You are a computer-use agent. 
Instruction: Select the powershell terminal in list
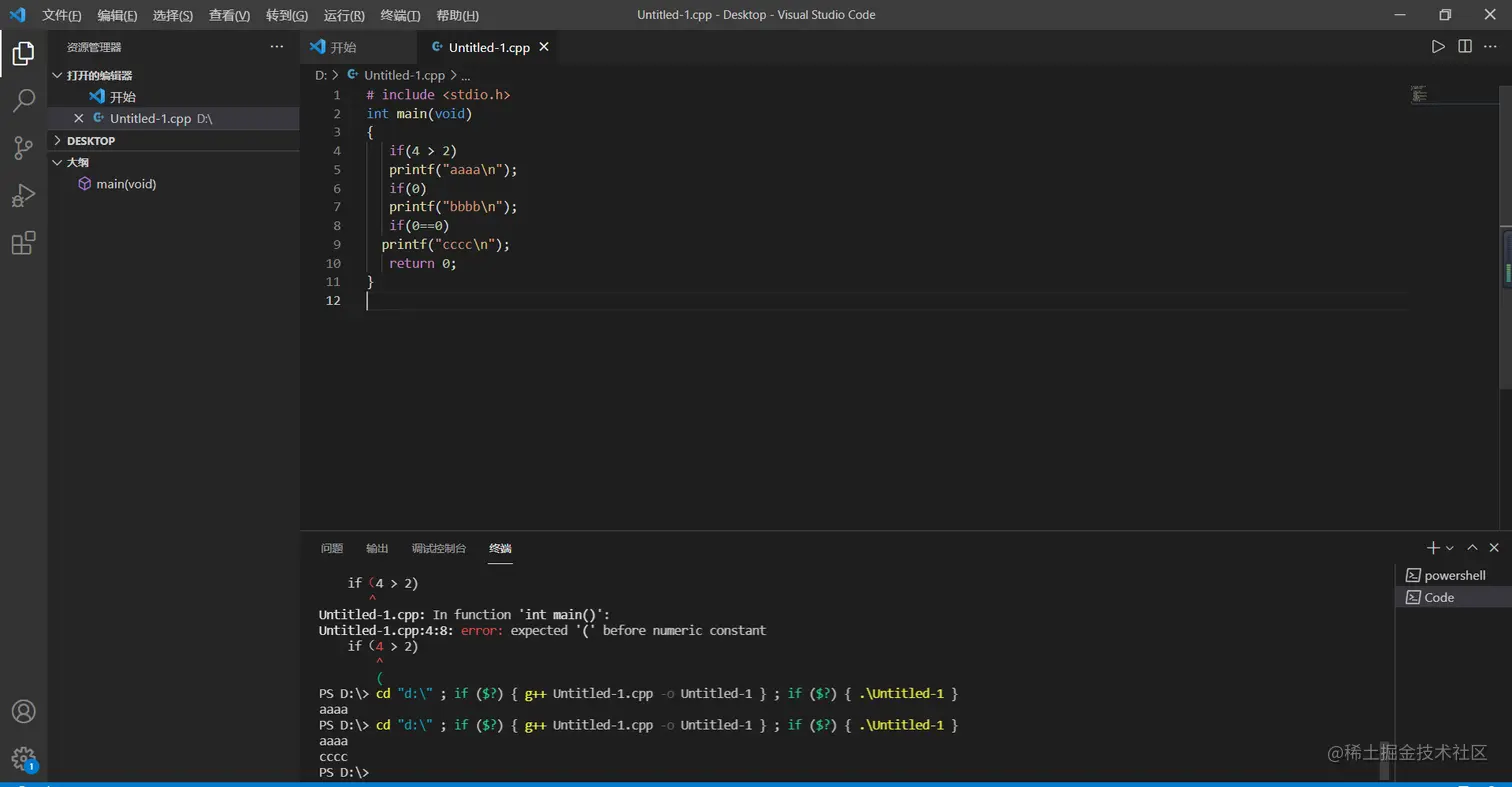[x=1454, y=575]
